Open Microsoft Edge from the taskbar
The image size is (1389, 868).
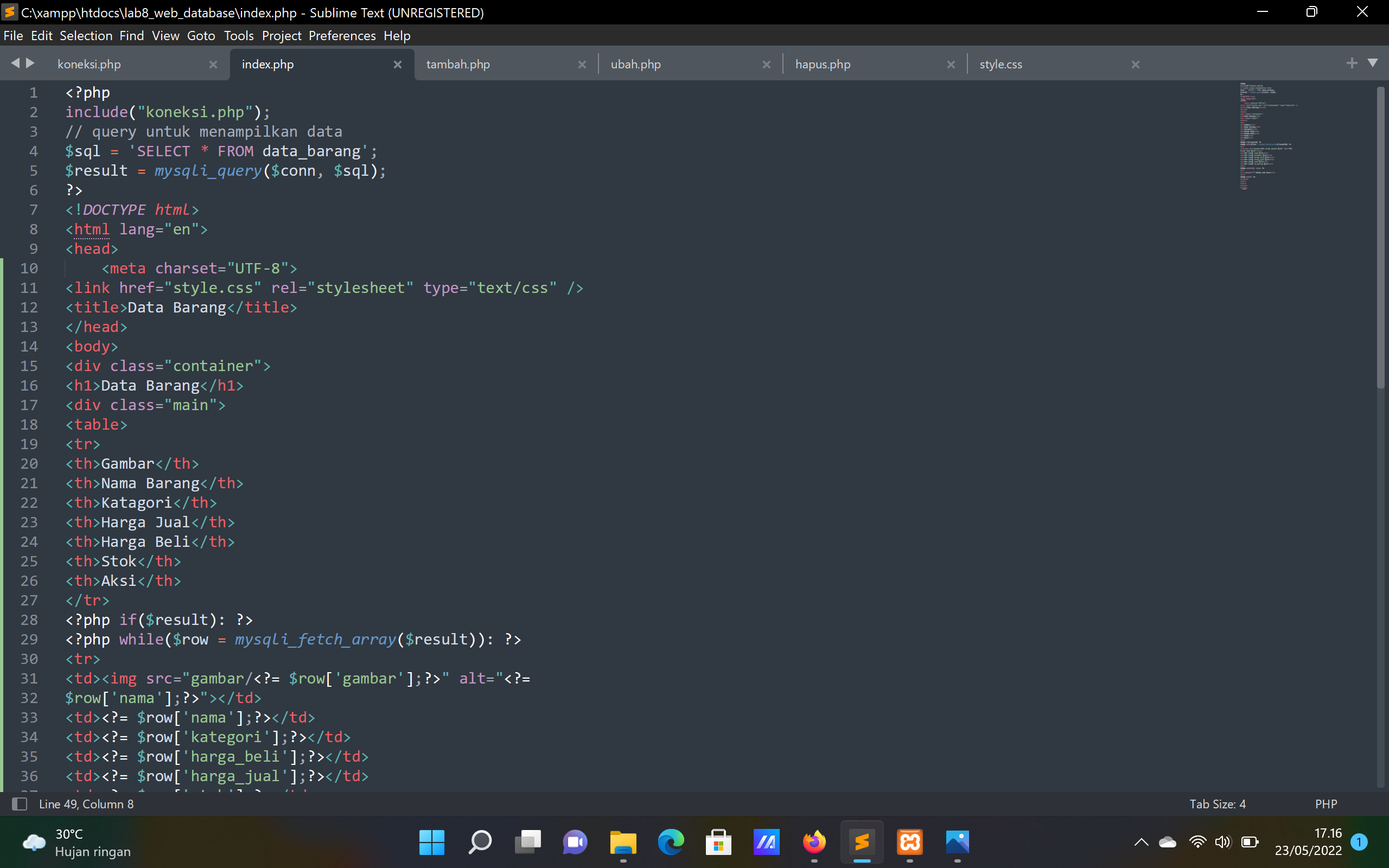[671, 842]
